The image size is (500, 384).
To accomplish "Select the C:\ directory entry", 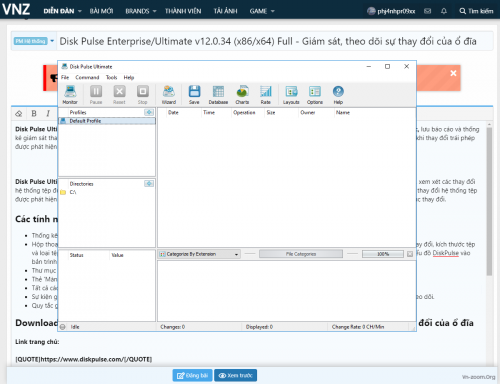I will [x=73, y=192].
